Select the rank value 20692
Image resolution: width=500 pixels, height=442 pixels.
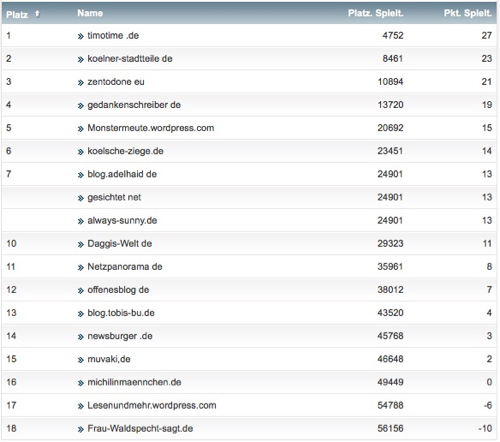[390, 128]
